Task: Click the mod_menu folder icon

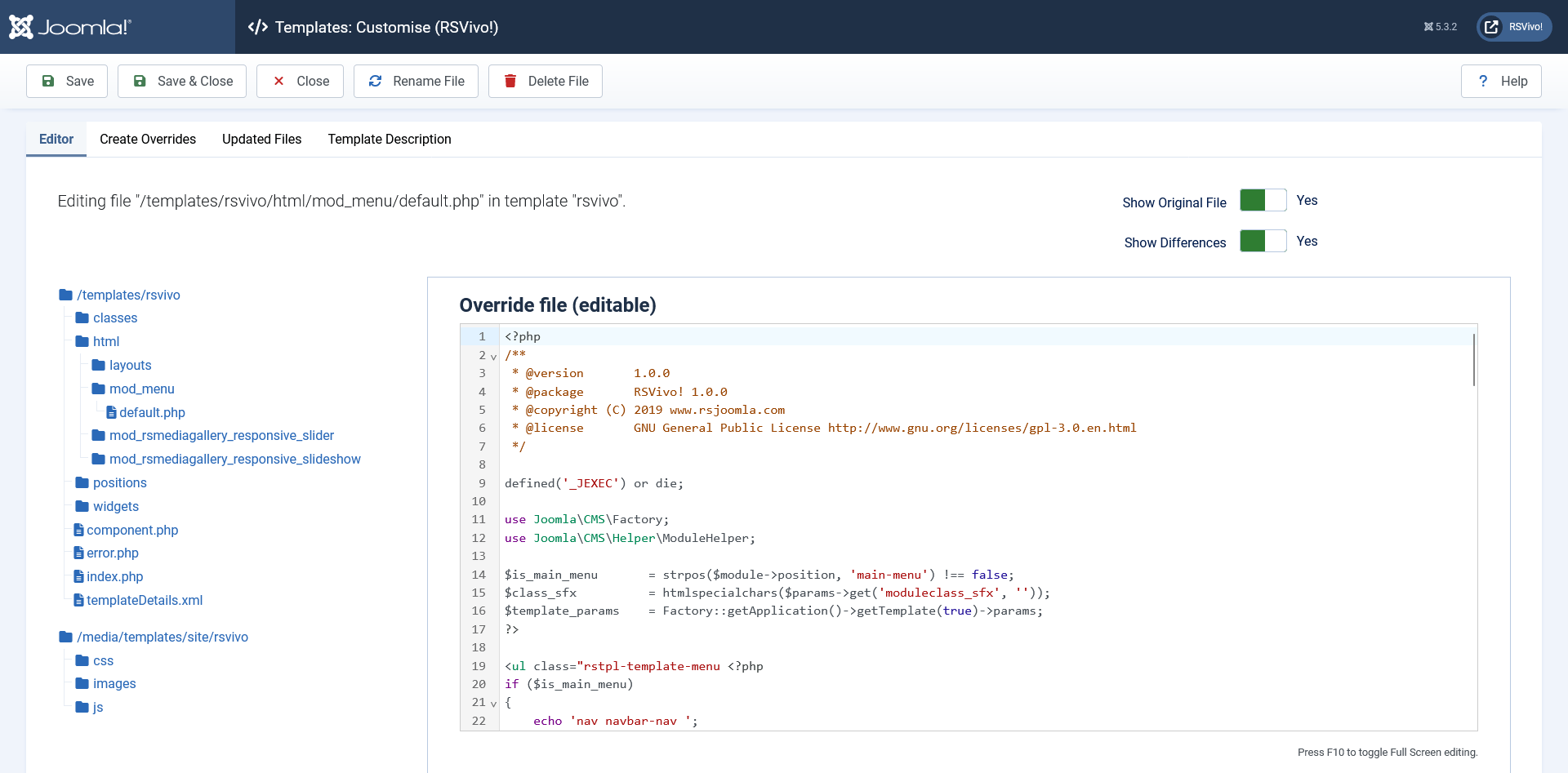Action: click(x=99, y=389)
